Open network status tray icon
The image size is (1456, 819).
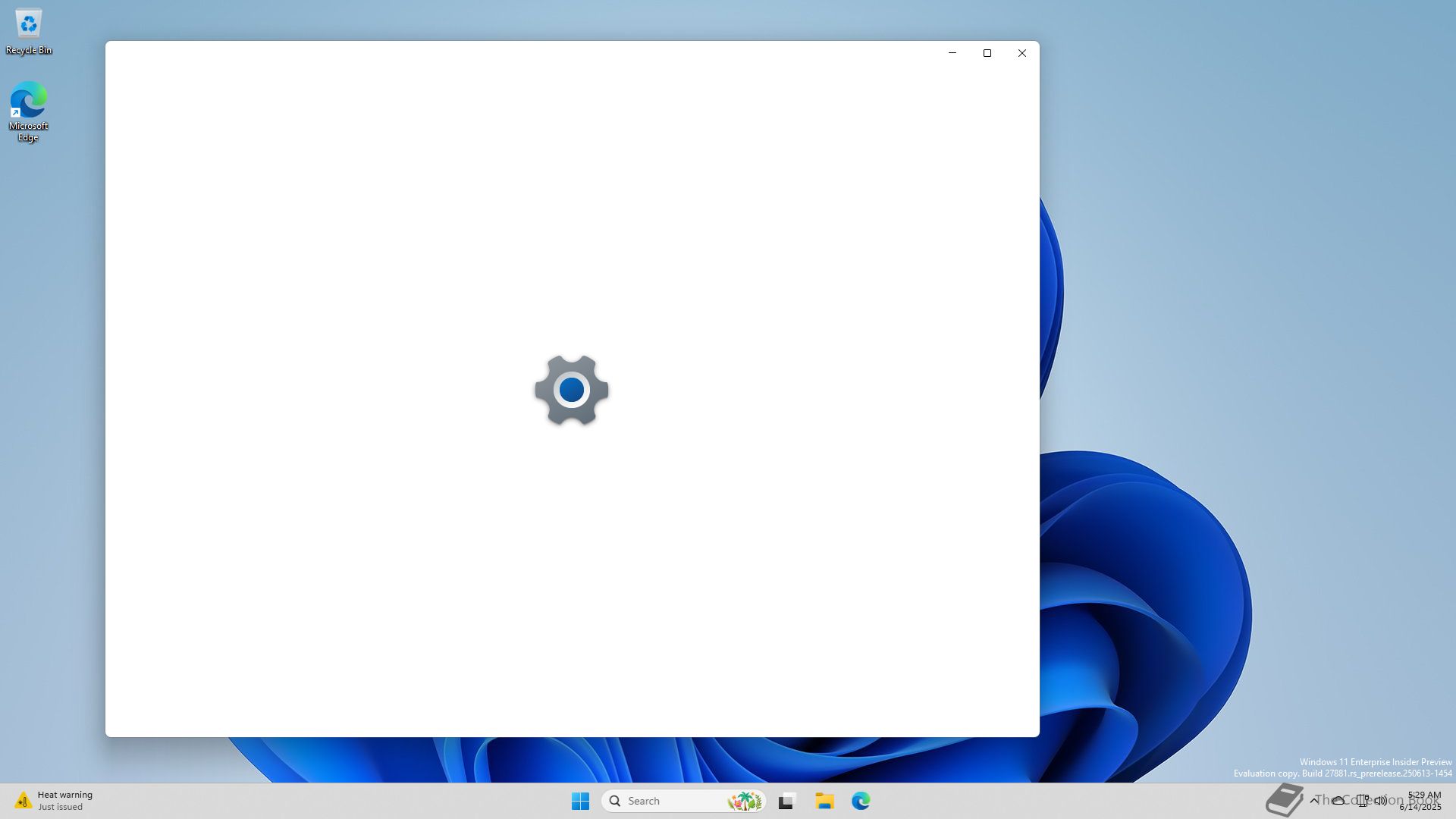click(1363, 801)
